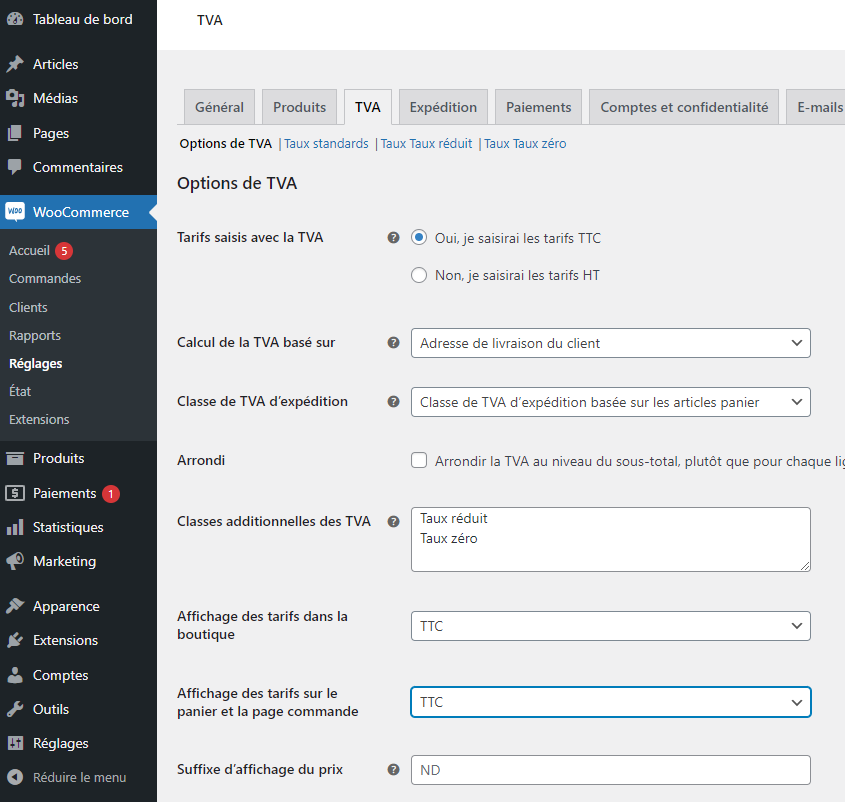Image resolution: width=845 pixels, height=802 pixels.
Task: Expand Affichage des tarifs dans la boutique dropdown
Action: click(610, 626)
